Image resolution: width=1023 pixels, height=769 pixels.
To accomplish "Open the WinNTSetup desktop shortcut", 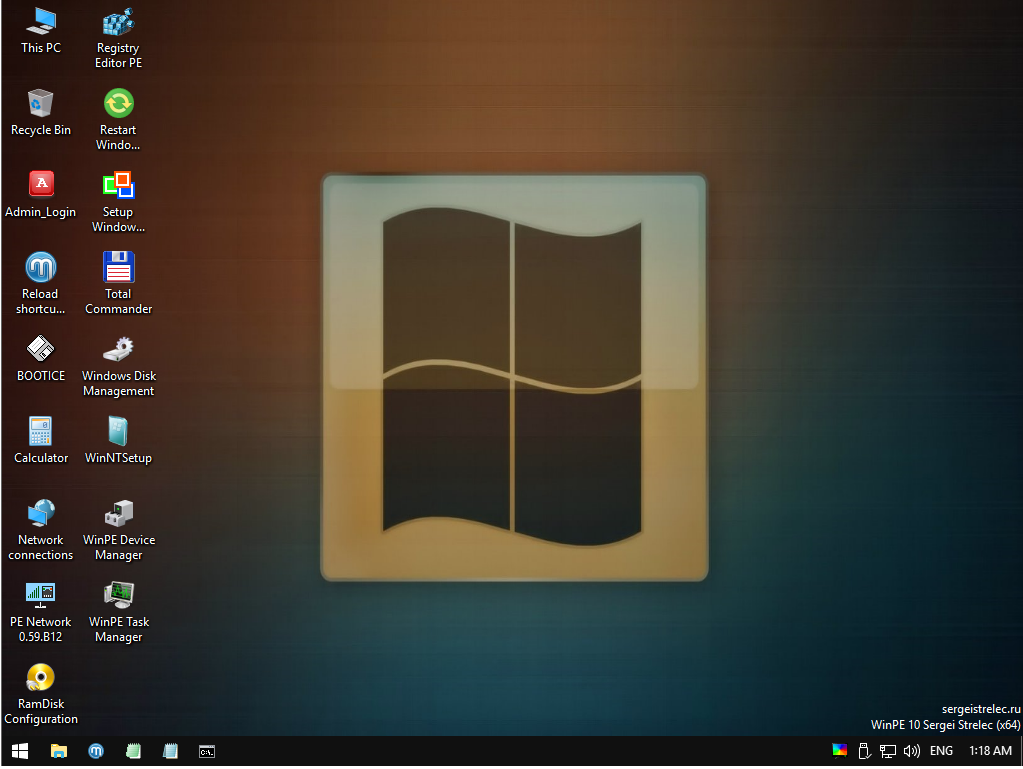I will coord(118,431).
